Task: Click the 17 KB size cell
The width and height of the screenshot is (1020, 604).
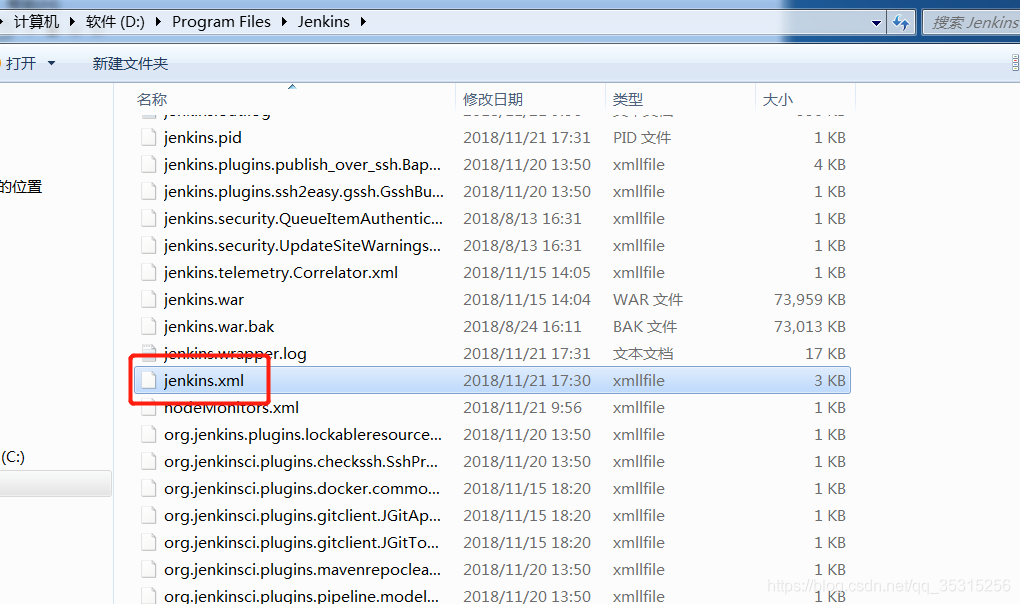Action: (825, 354)
